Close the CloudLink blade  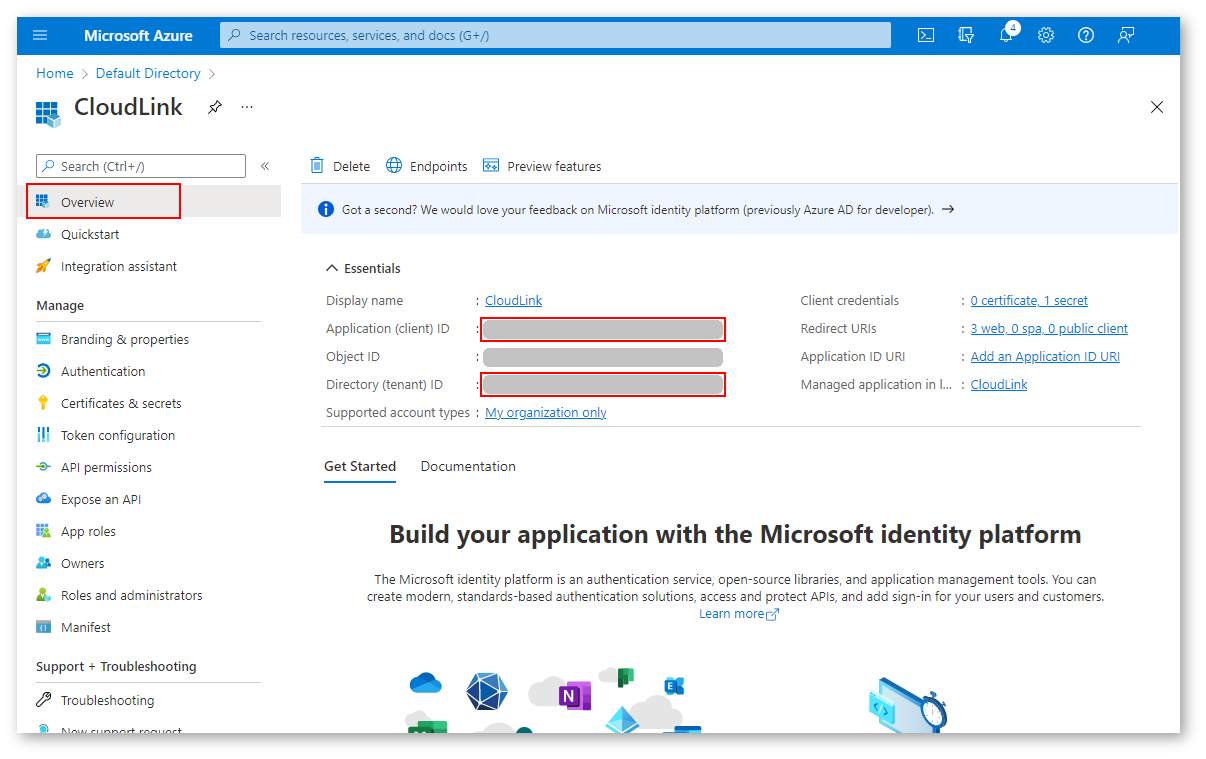[1157, 107]
